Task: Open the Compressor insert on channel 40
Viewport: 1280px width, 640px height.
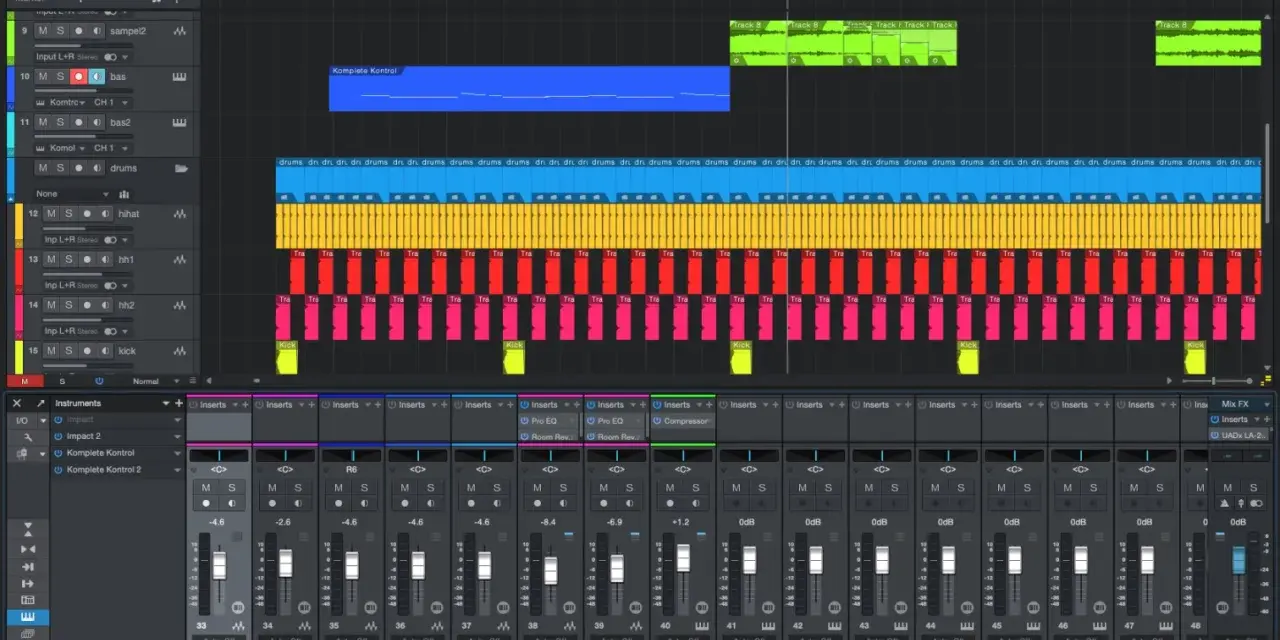Action: [x=685, y=421]
